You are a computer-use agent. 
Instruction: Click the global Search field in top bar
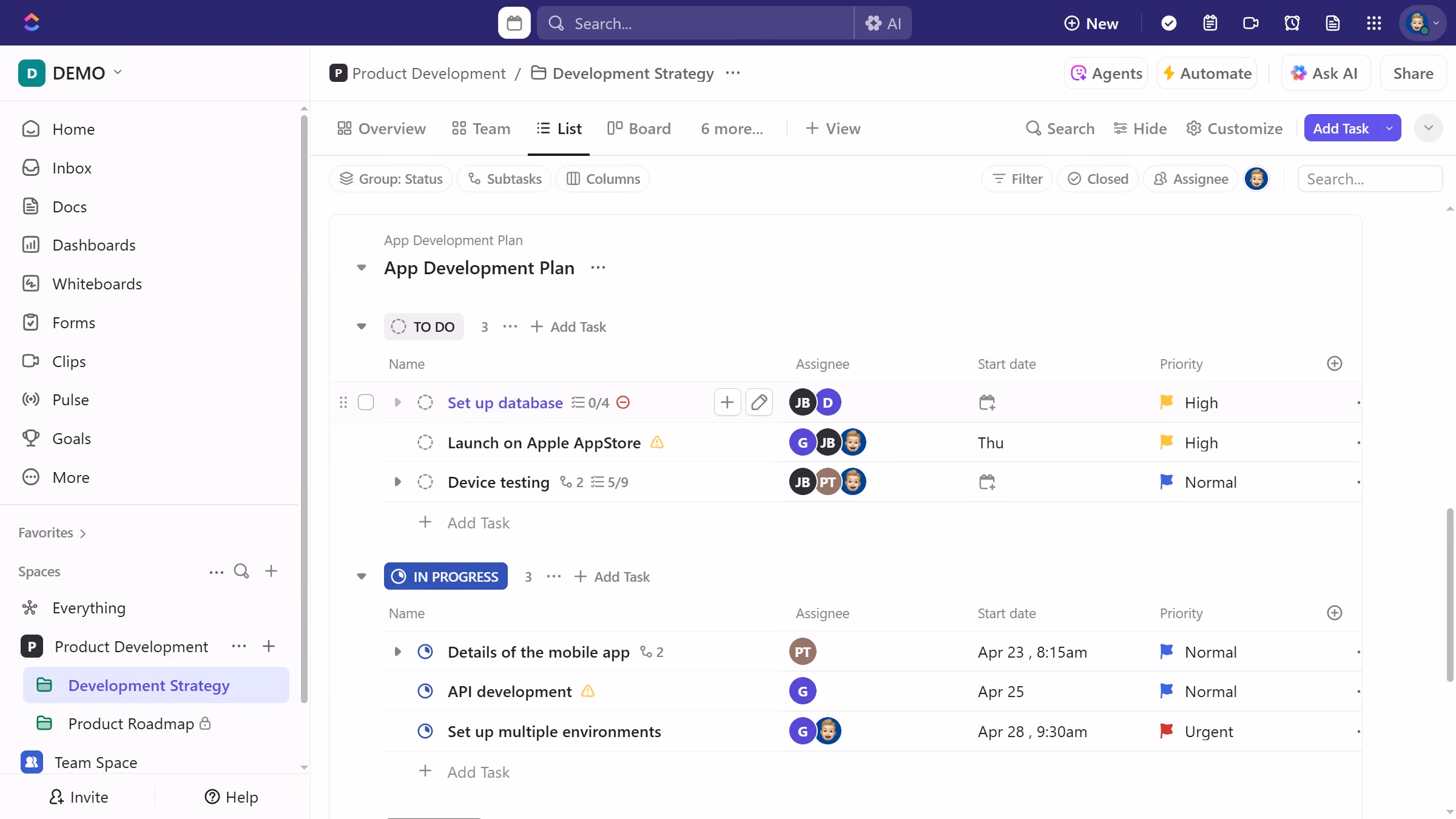point(696,23)
